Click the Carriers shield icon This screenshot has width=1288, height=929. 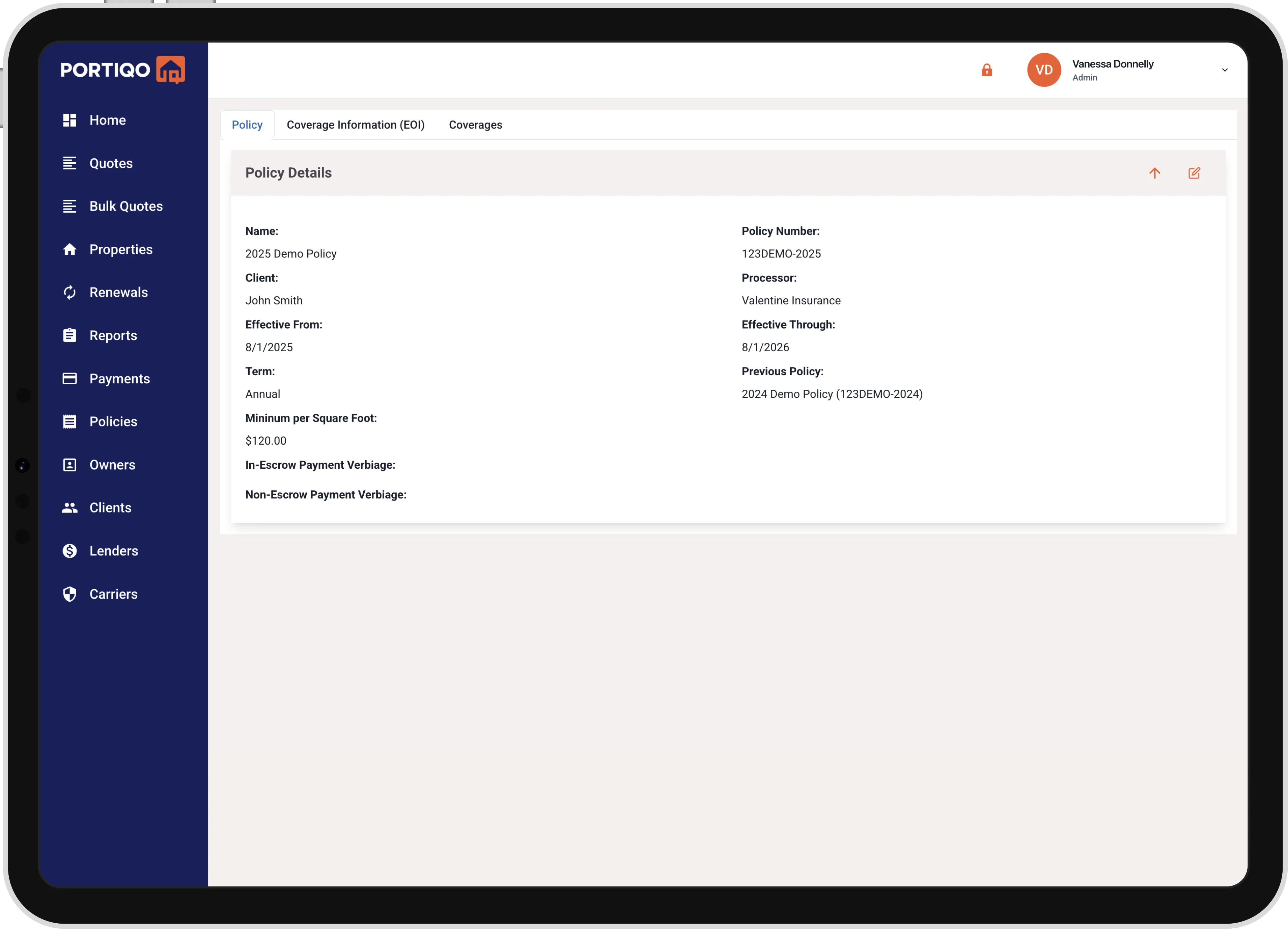(69, 594)
